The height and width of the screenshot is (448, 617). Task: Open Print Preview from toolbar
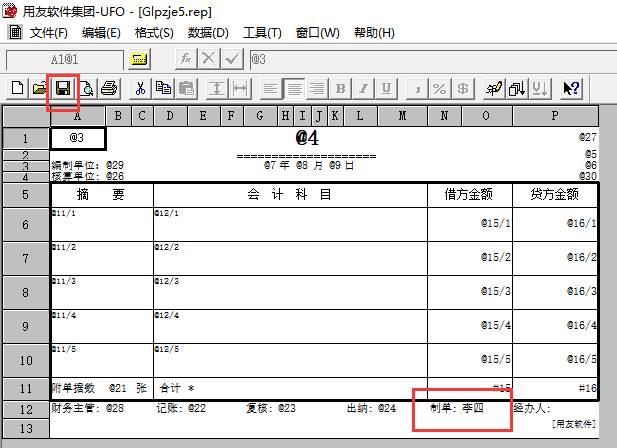[86, 89]
